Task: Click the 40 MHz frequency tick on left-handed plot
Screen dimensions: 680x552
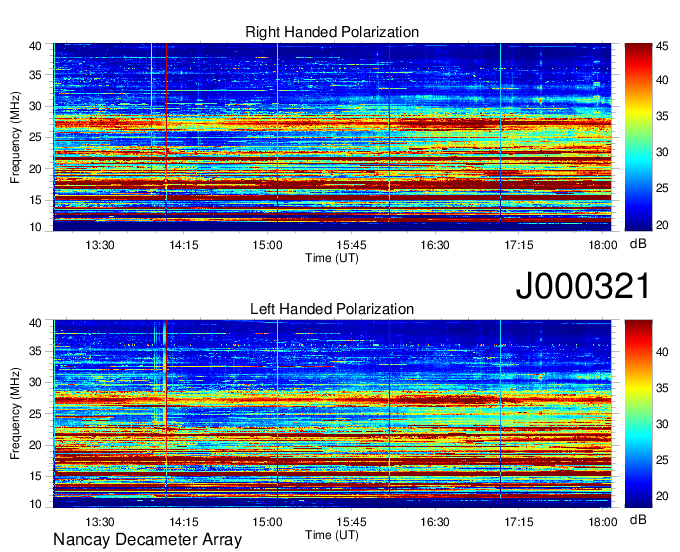Action: pyautogui.click(x=36, y=323)
